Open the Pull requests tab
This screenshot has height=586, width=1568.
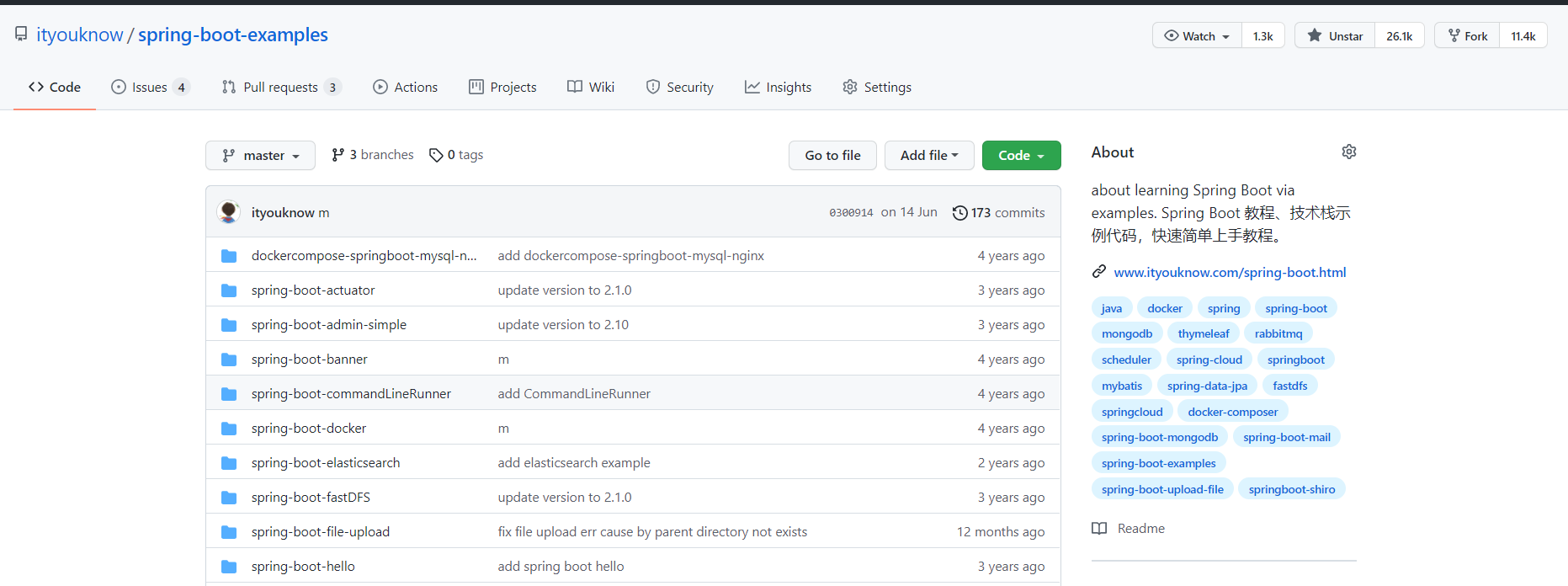tap(280, 88)
